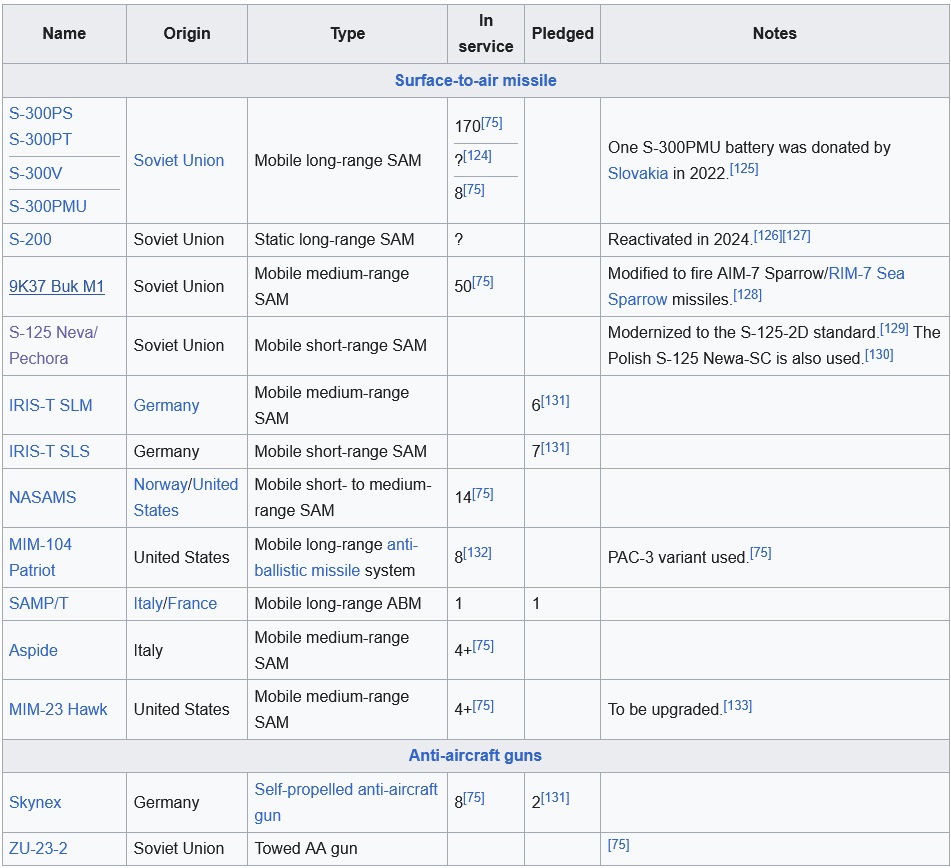Click the In service column header

[x=486, y=33]
